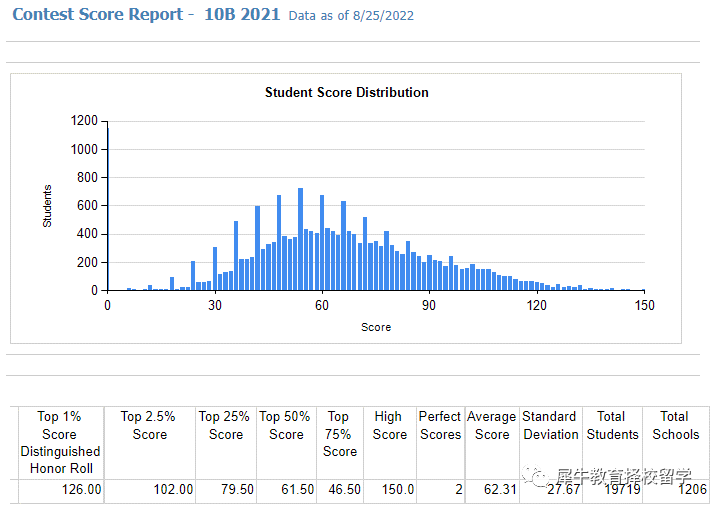
Task: Click the "Top 2.5% Score" column header
Action: click(x=150, y=425)
